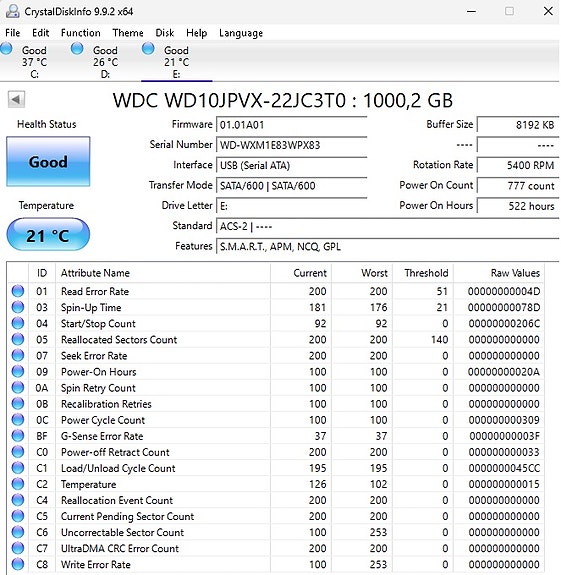Screen dimensions: 561x575
Task: Click the Attribute Name column header
Action: coord(163,273)
